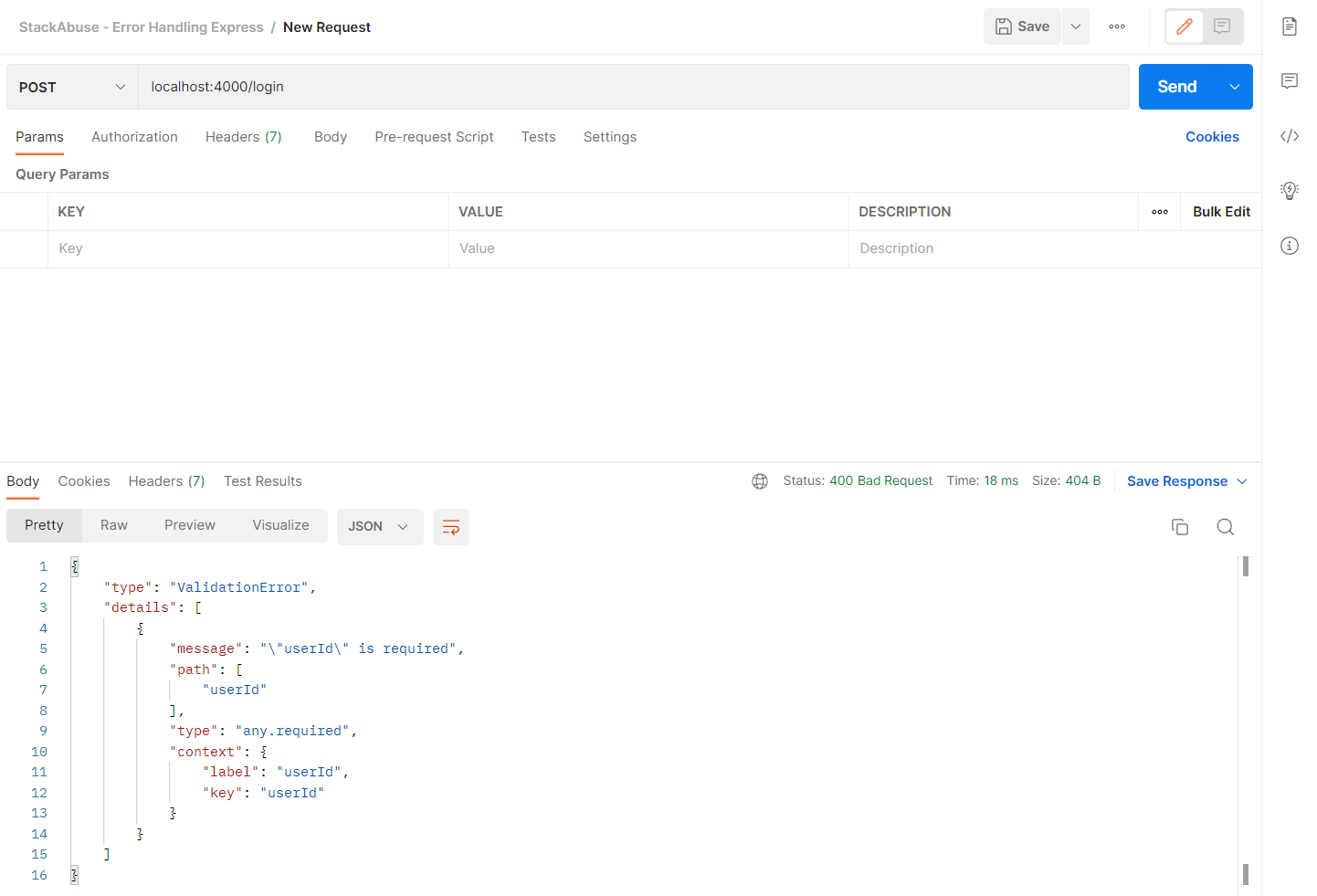
Task: Select the Params tab
Action: (39, 137)
